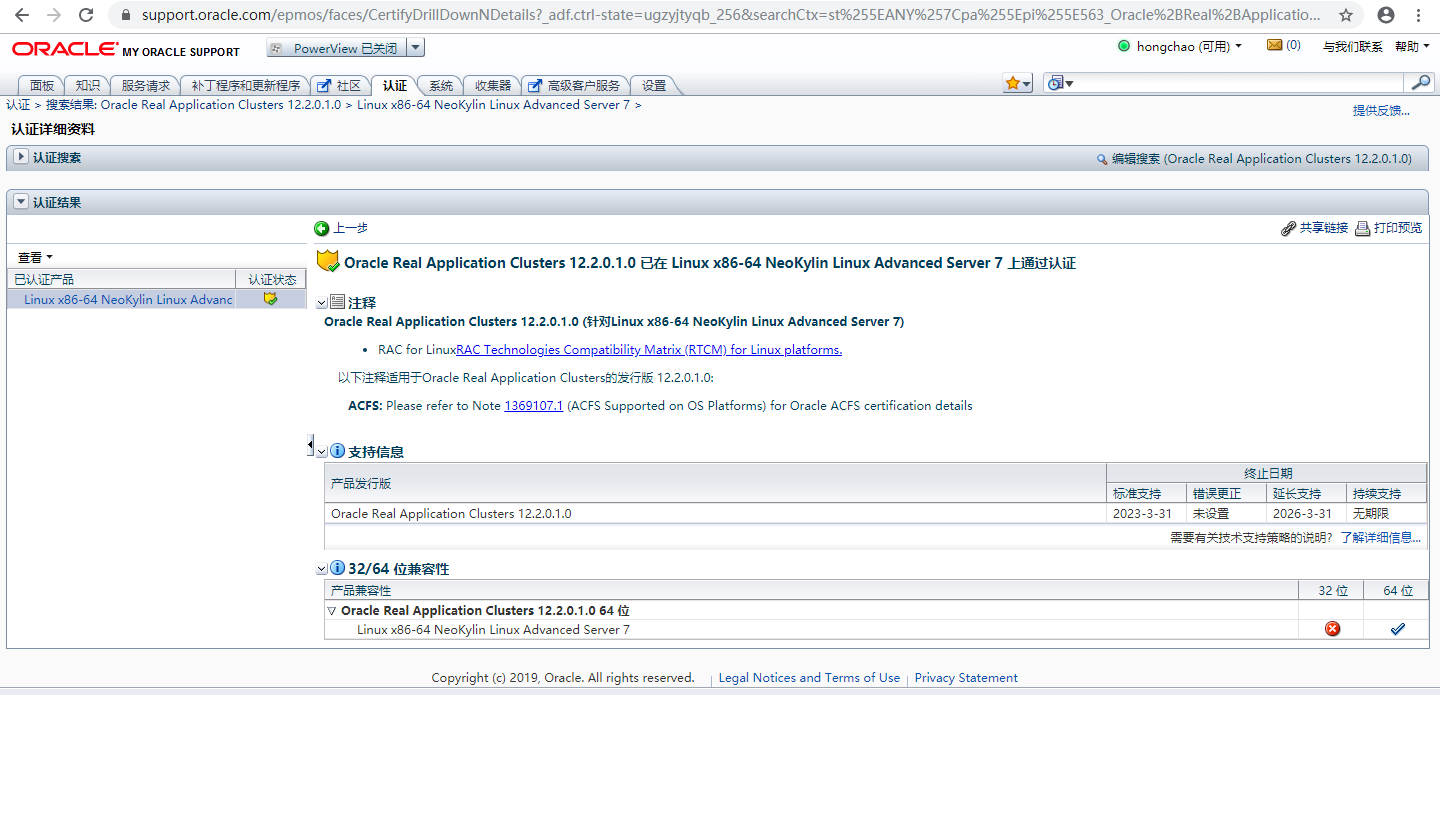
Task: Open the 高级客户服务 tab
Action: pyautogui.click(x=576, y=86)
